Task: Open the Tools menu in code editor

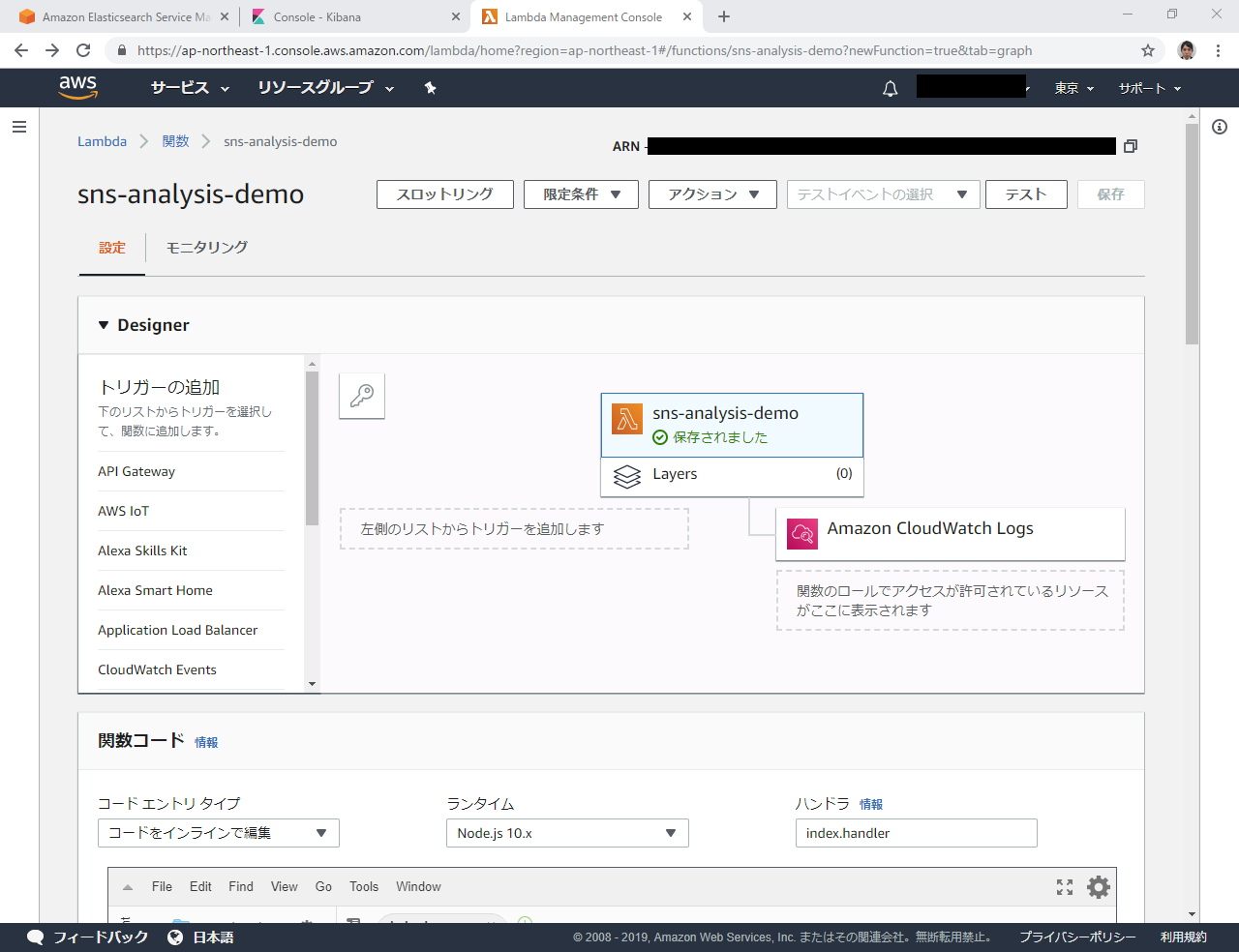Action: tap(364, 887)
